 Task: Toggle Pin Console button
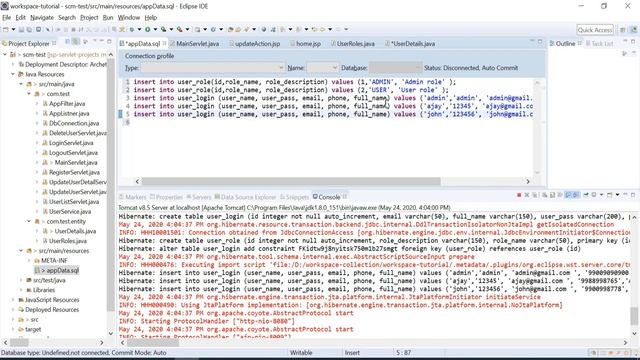pyautogui.click(x=586, y=195)
